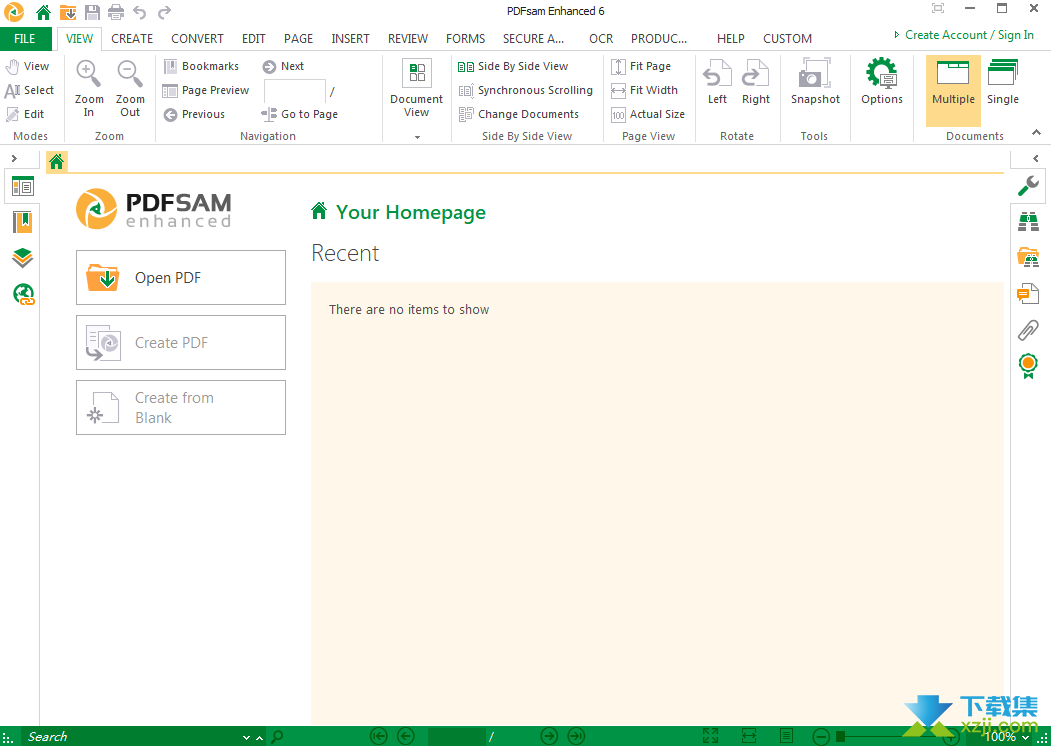Toggle Synchronous Scrolling
Viewport: 1051px width, 746px height.
pos(526,90)
